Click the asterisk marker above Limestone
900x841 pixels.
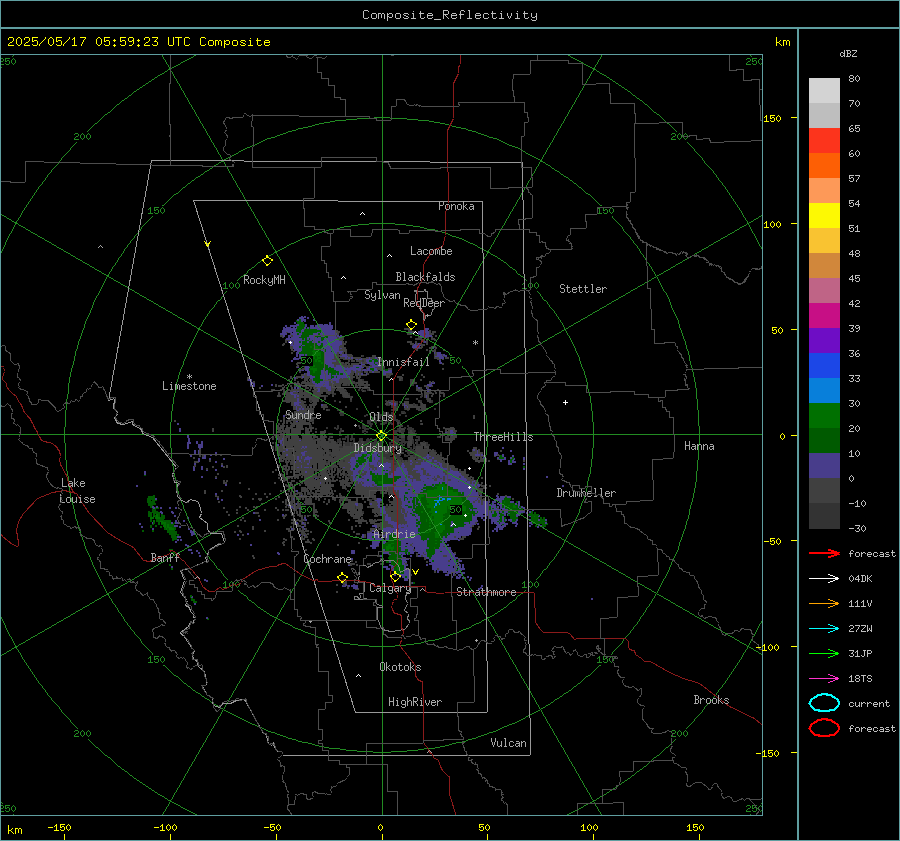pos(189,377)
